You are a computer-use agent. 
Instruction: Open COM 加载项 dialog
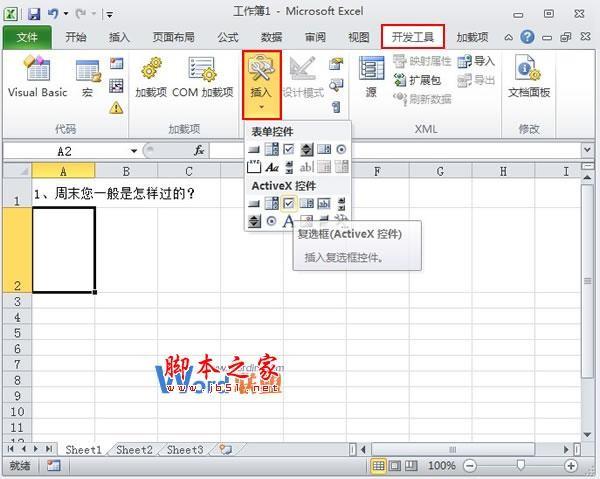[202, 77]
